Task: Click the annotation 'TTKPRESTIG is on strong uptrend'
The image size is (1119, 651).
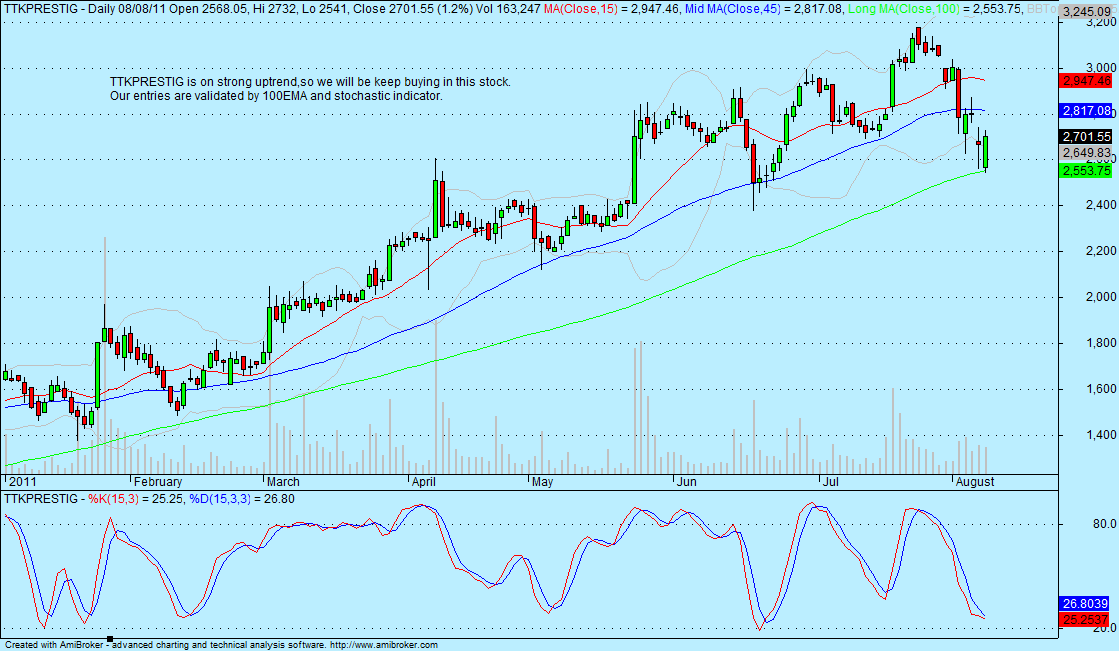Action: pyautogui.click(x=203, y=82)
